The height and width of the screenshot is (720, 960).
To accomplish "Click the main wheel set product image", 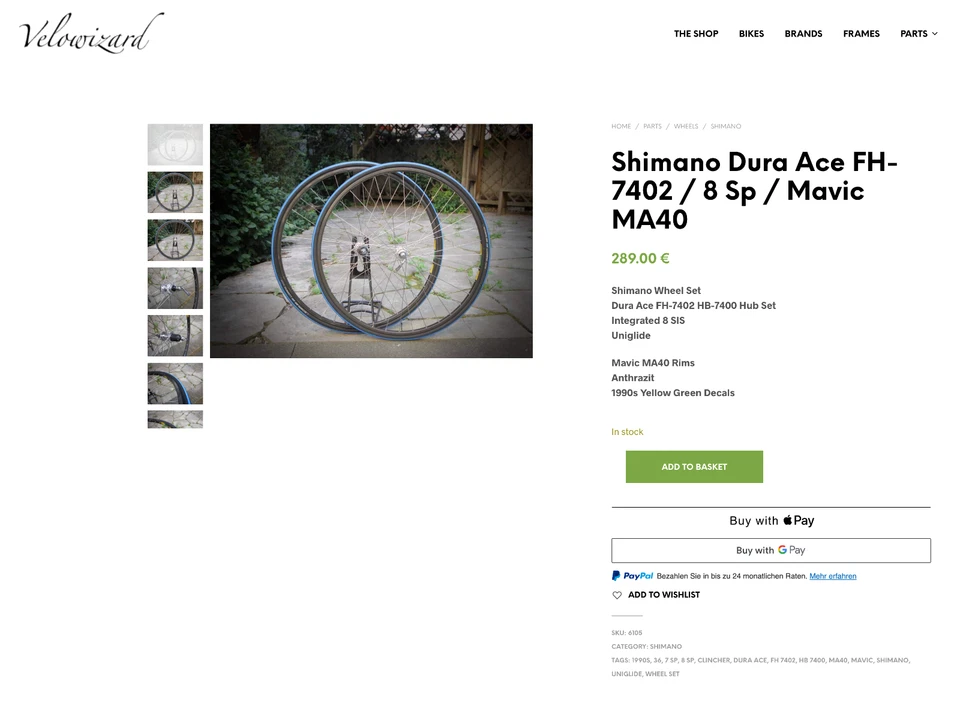I will tap(371, 241).
